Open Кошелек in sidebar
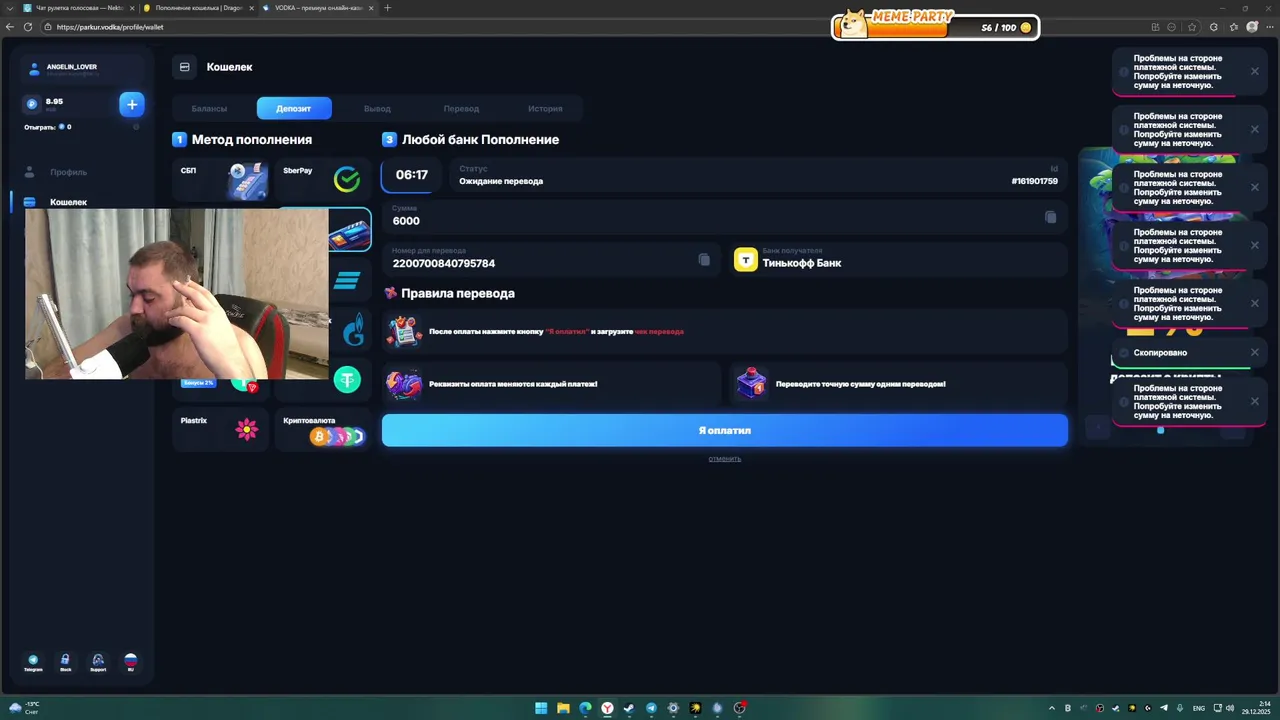This screenshot has height=720, width=1280. (x=68, y=202)
